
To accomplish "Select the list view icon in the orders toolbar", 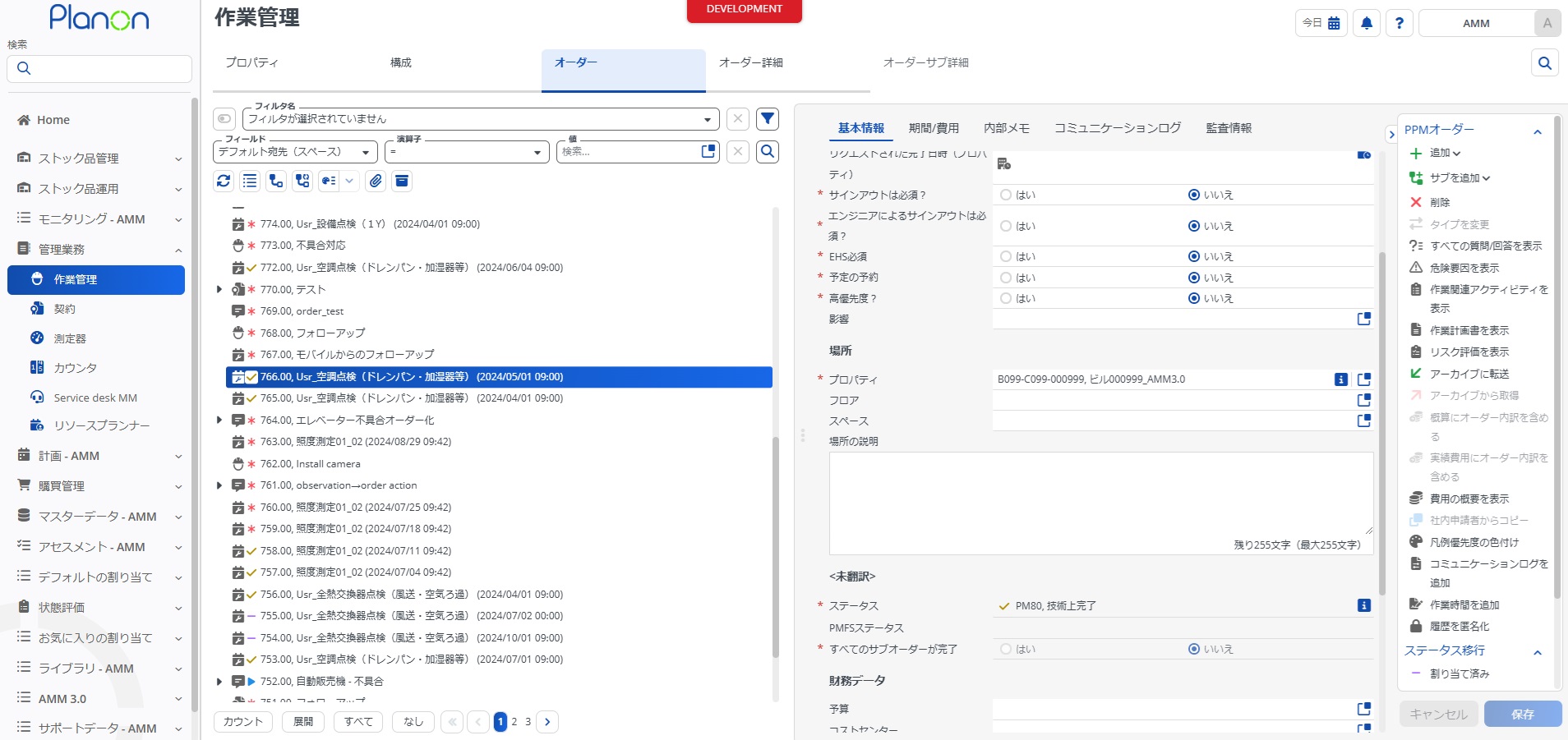I will coord(249,181).
